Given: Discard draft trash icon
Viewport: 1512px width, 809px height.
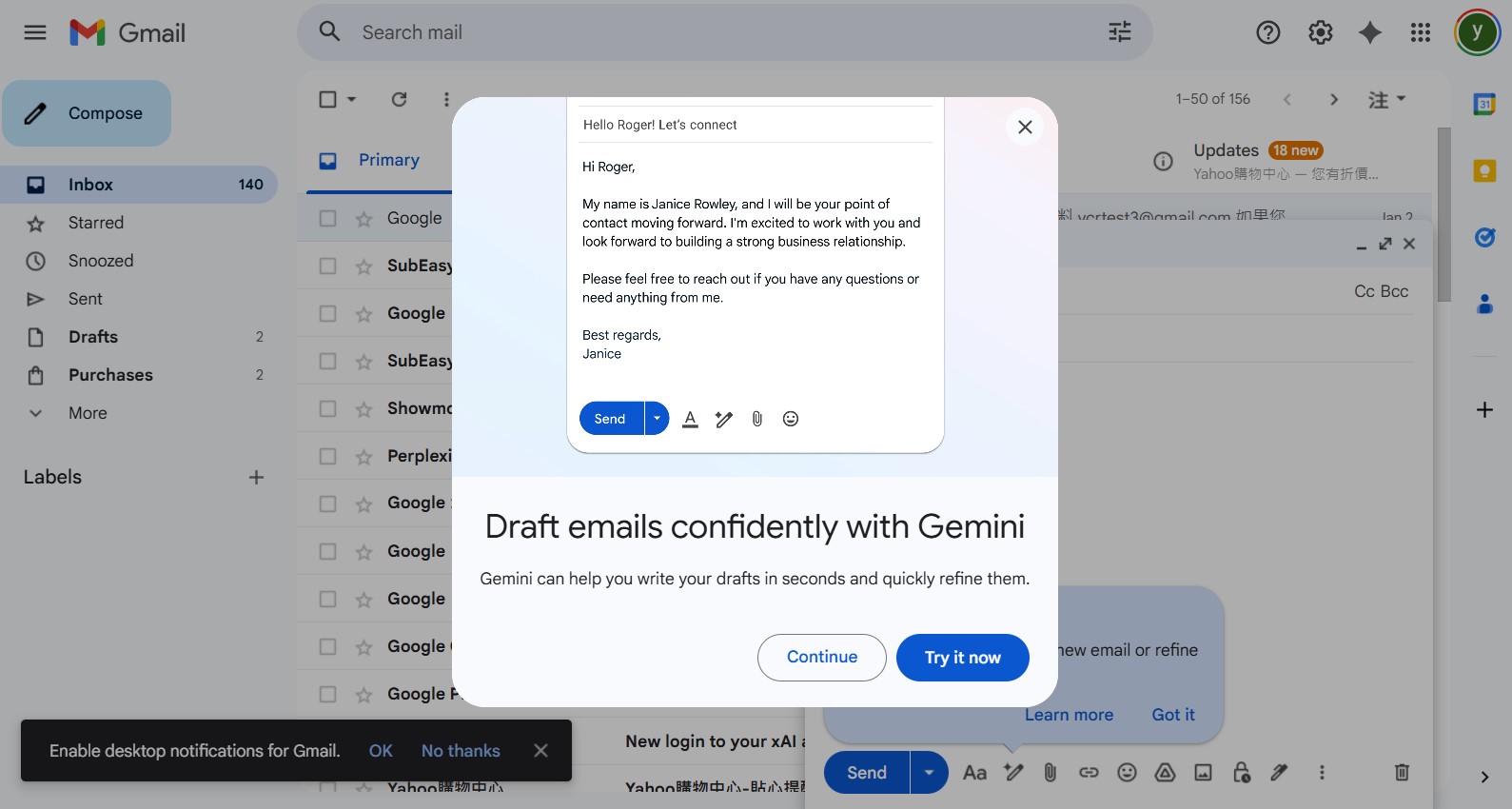Looking at the screenshot, I should (1402, 772).
